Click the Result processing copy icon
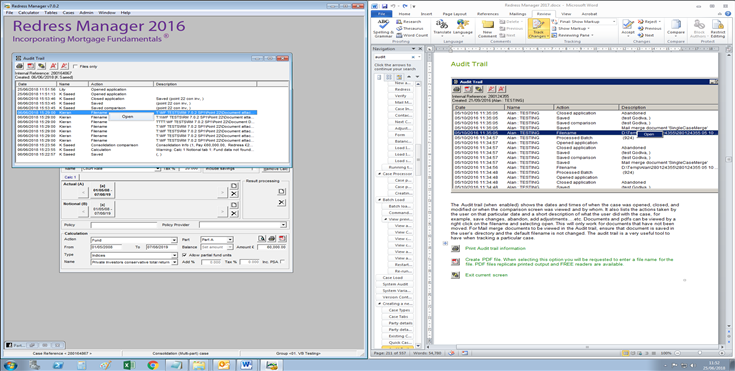Image resolution: width=735 pixels, height=371 pixels. [x=281, y=191]
